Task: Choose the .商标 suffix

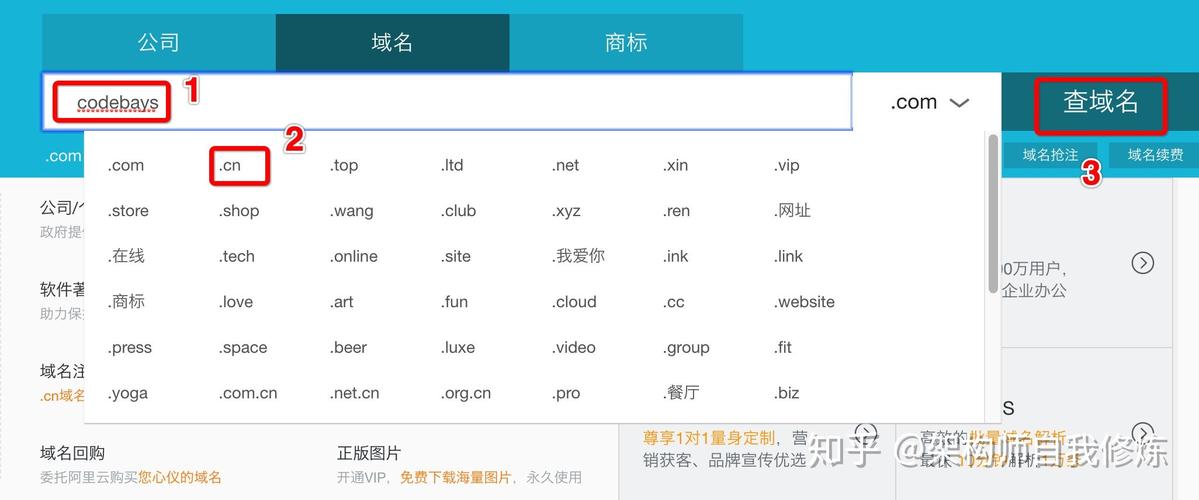Action: pyautogui.click(x=125, y=302)
